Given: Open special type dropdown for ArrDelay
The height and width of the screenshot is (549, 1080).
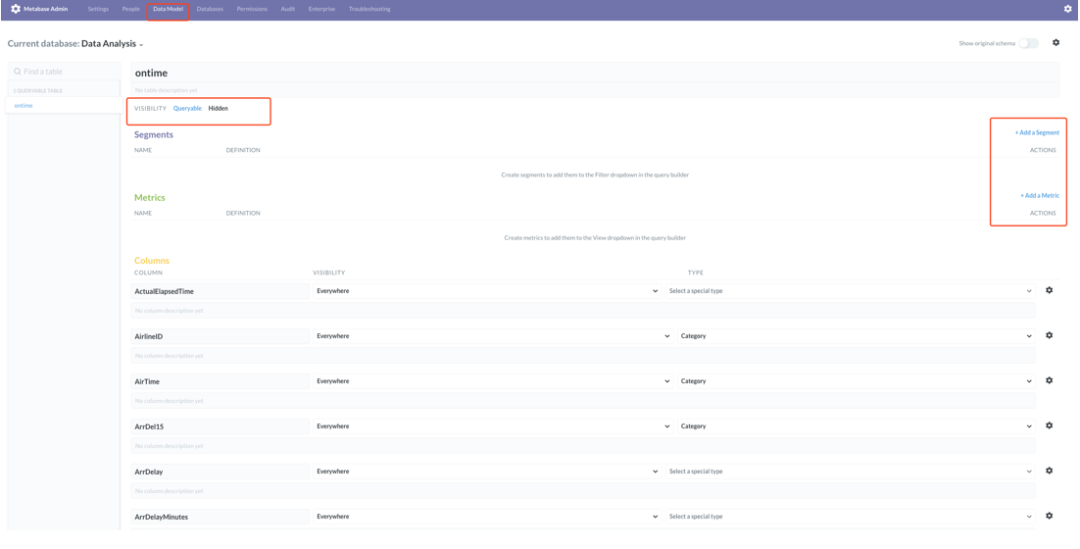Looking at the screenshot, I should 850,471.
